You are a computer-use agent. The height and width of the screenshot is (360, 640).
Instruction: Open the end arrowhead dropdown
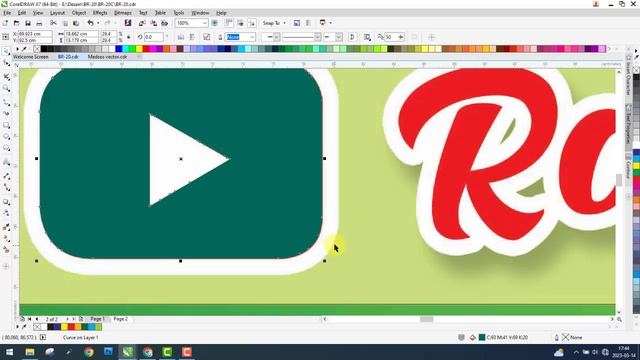[339, 37]
